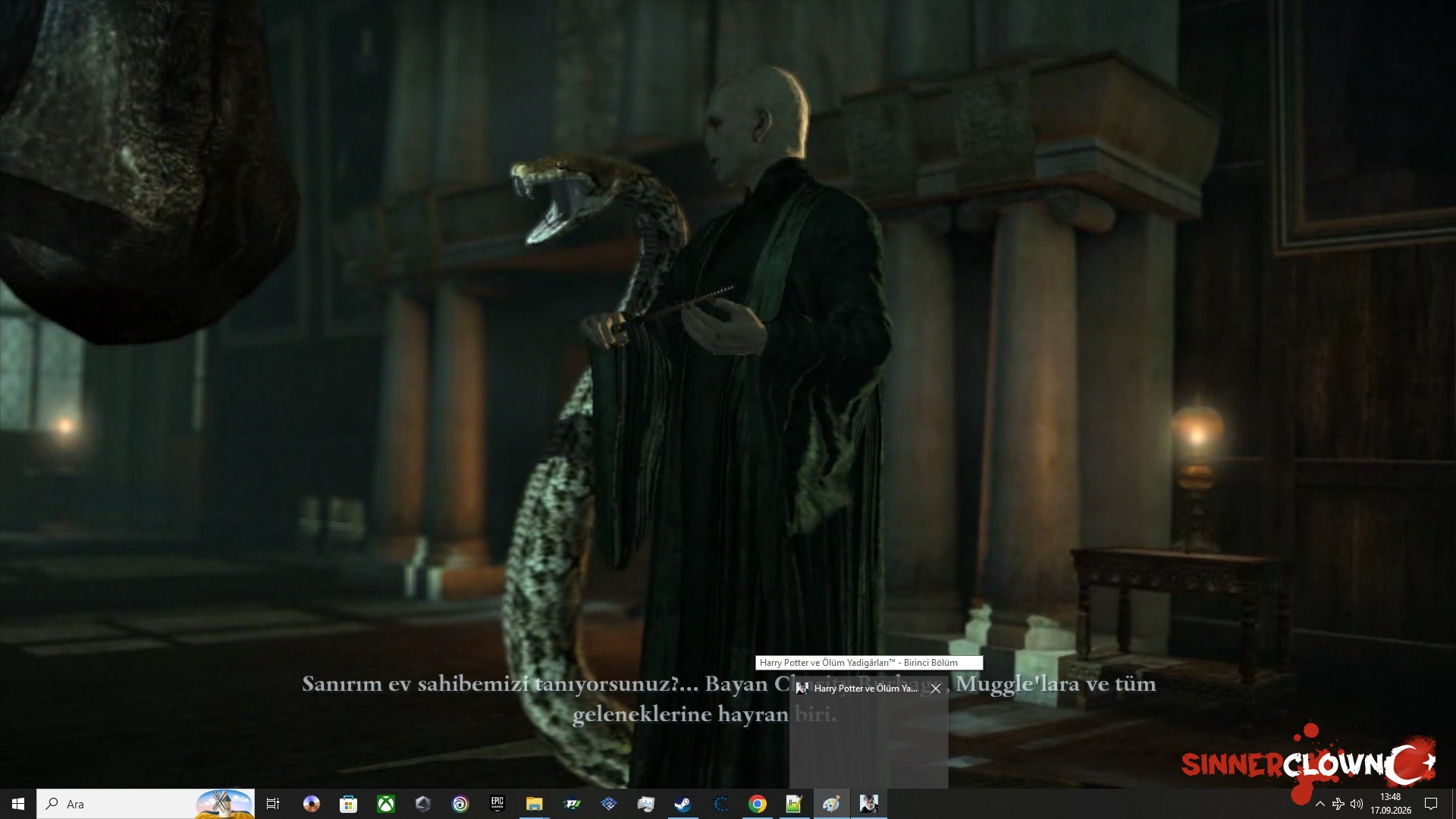
Task: Launch Epic Games Launcher
Action: pos(497,804)
